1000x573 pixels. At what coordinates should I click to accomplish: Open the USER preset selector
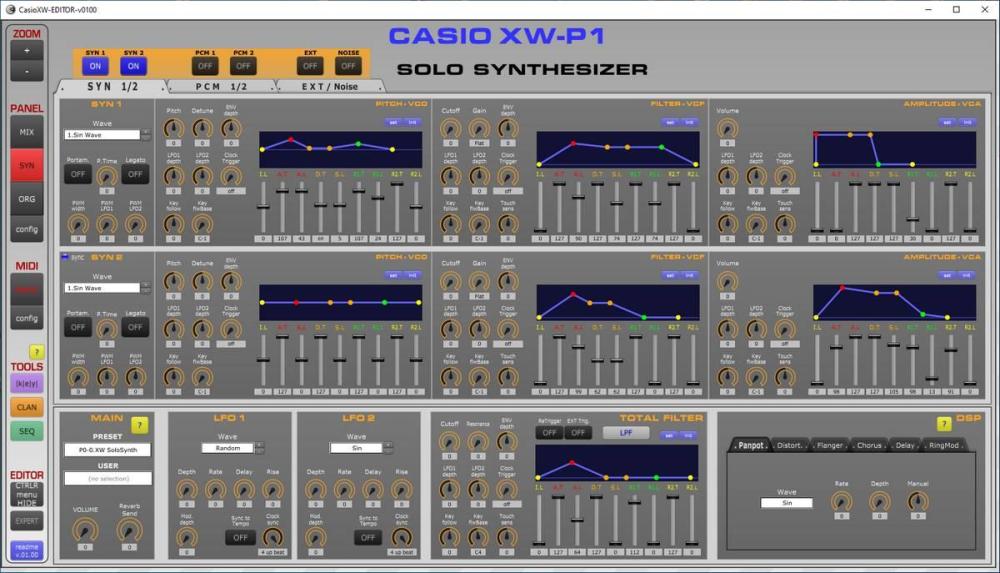click(x=108, y=479)
